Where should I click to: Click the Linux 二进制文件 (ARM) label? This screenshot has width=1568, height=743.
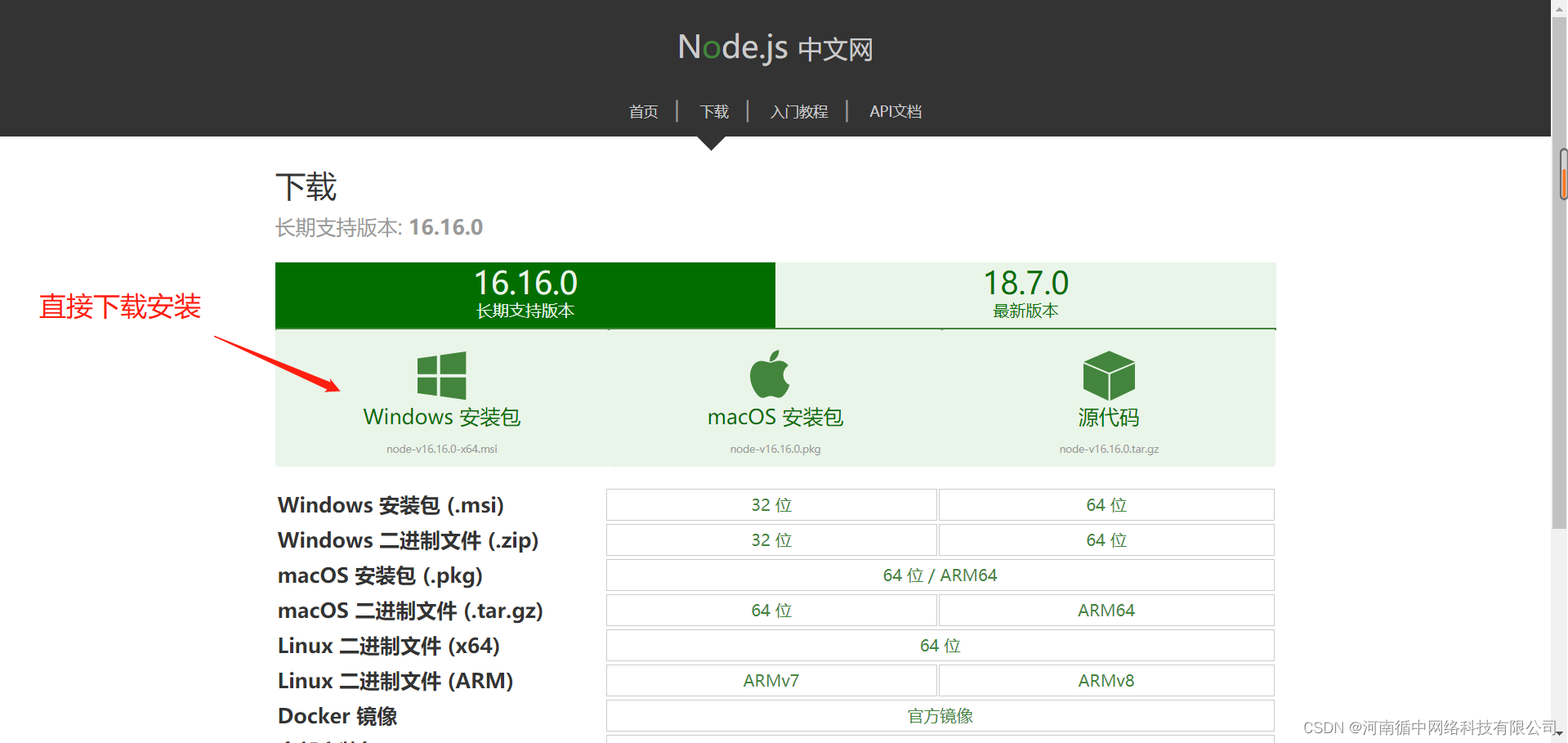[395, 681]
